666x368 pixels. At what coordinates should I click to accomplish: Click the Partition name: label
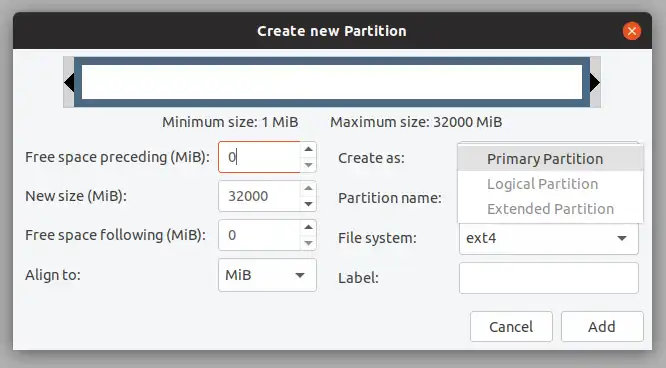click(x=390, y=198)
